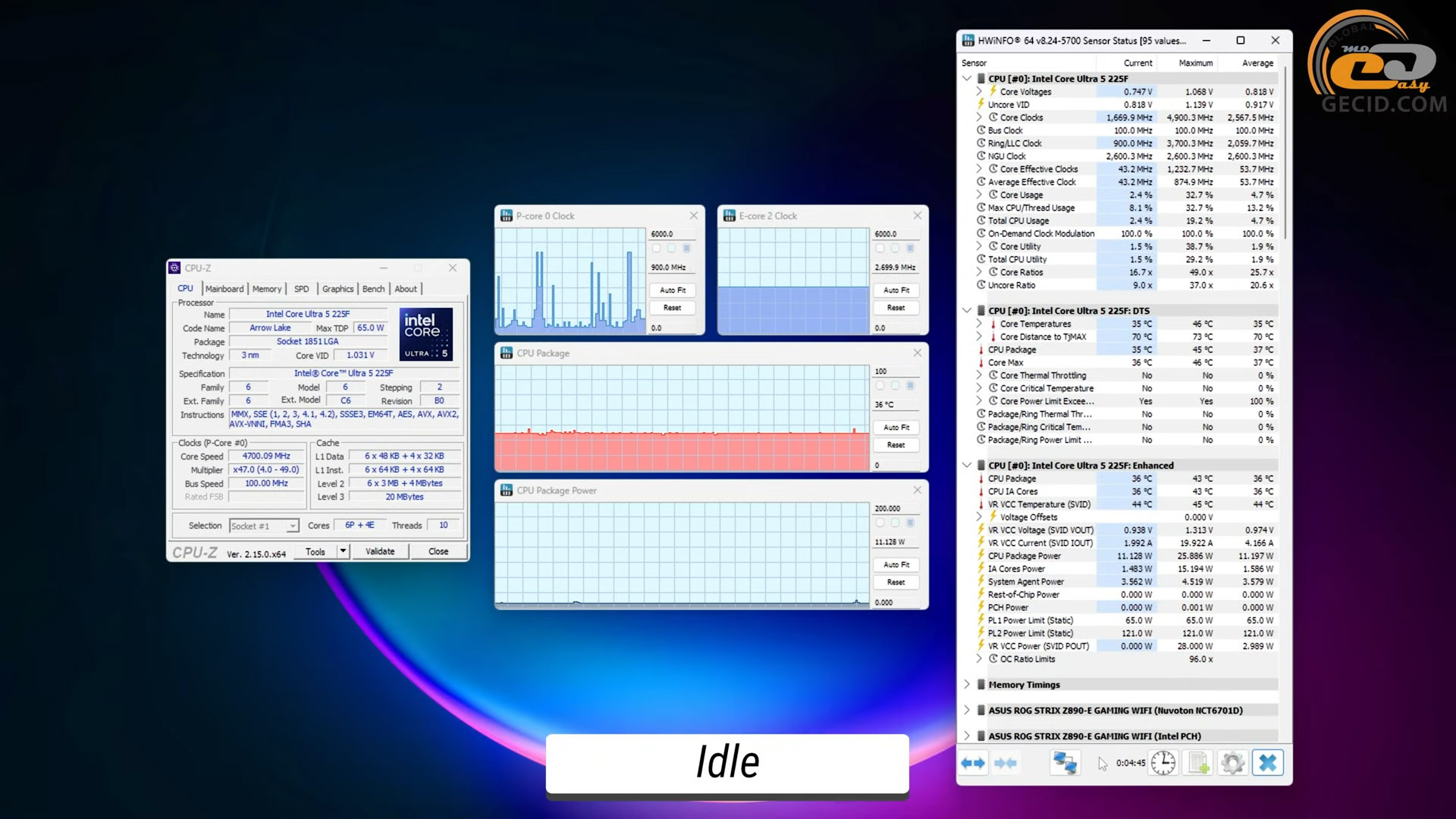Click the 200.000 max field in CPU Package Power
Viewport: 1456px width, 819px height.
coord(896,509)
